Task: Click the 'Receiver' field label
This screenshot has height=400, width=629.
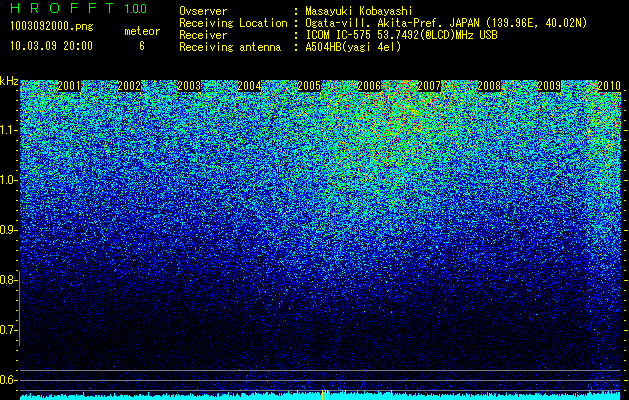Action: pyautogui.click(x=203, y=35)
